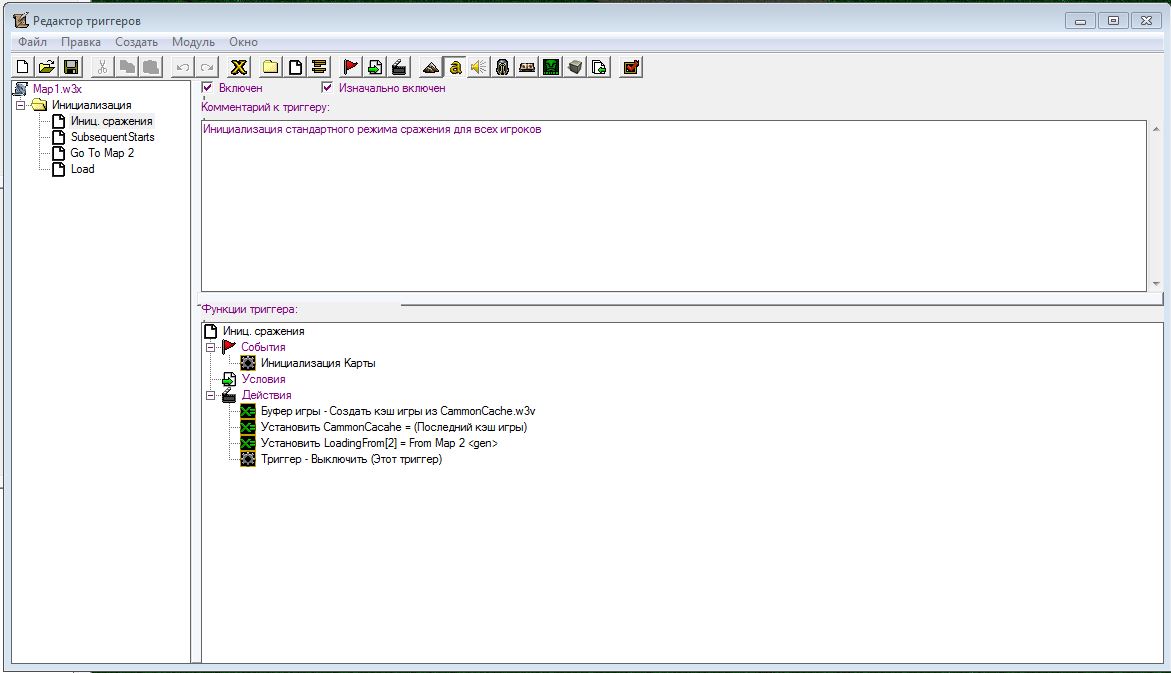Add new action with clapperboard icon
Viewport: 1171px width, 673px height.
point(399,67)
